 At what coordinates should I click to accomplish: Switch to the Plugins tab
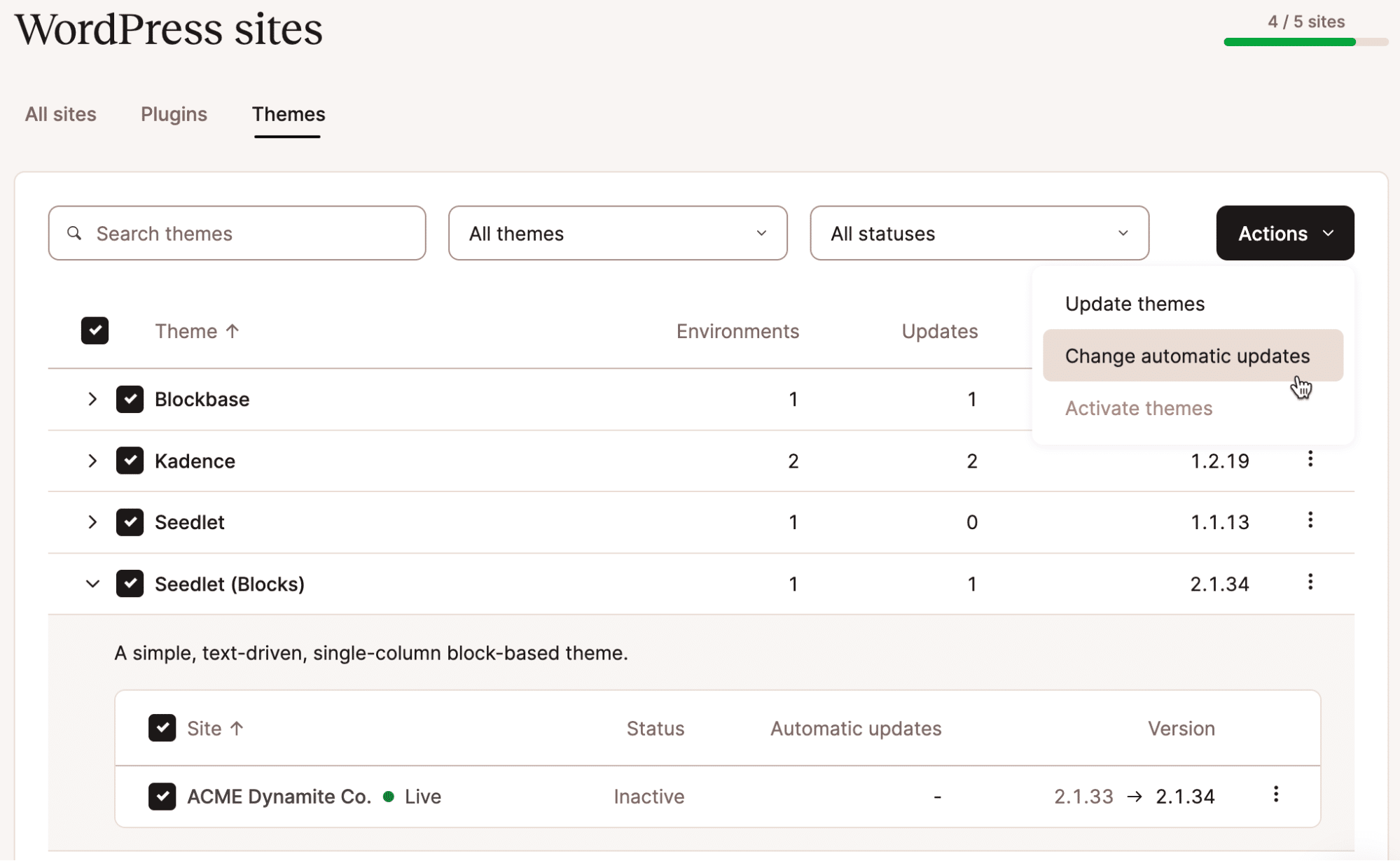(x=173, y=114)
